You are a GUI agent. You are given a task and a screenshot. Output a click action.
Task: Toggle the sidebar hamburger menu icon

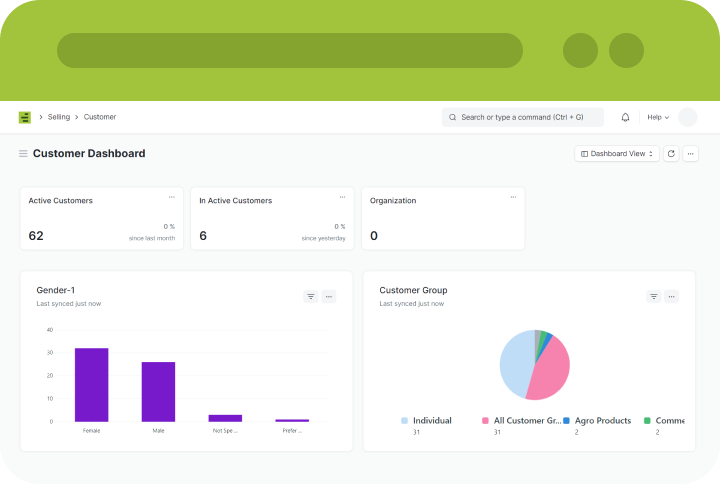(x=23, y=154)
